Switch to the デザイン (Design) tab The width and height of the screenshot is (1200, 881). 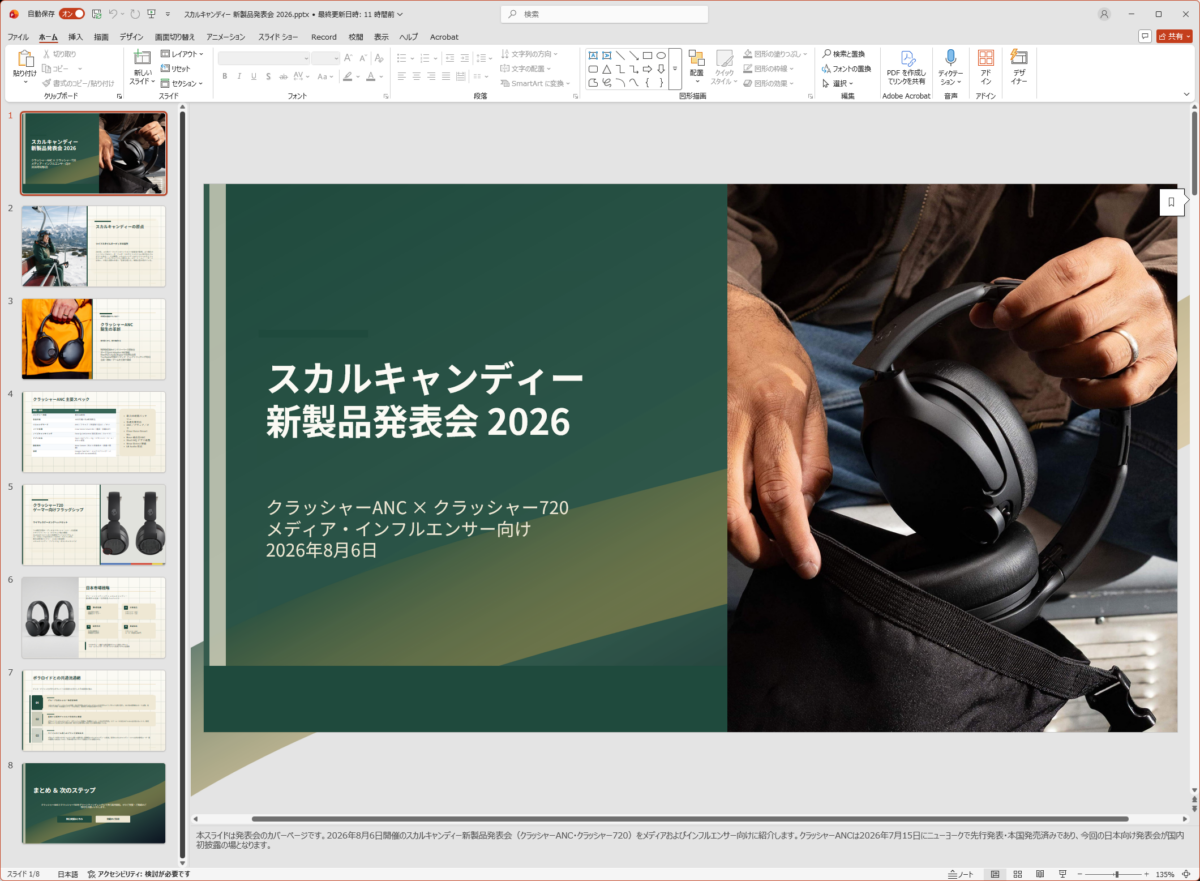click(x=131, y=37)
